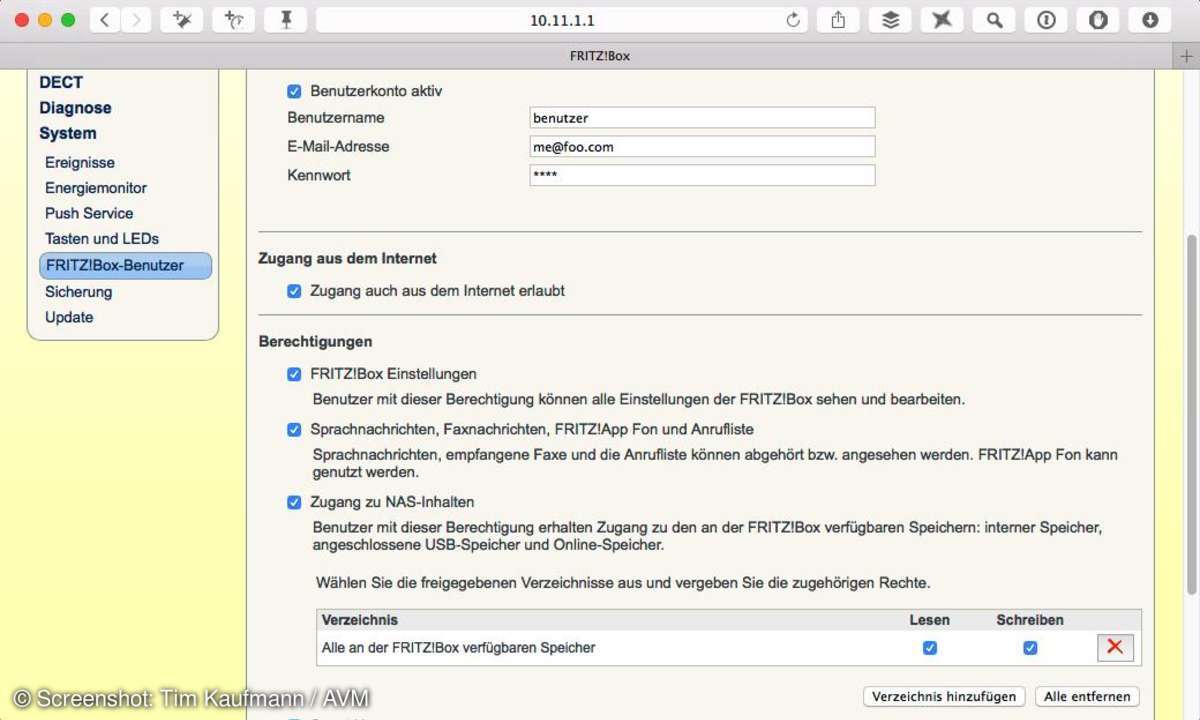Click the 'Verzeichnis hinzufügen' button

945,696
